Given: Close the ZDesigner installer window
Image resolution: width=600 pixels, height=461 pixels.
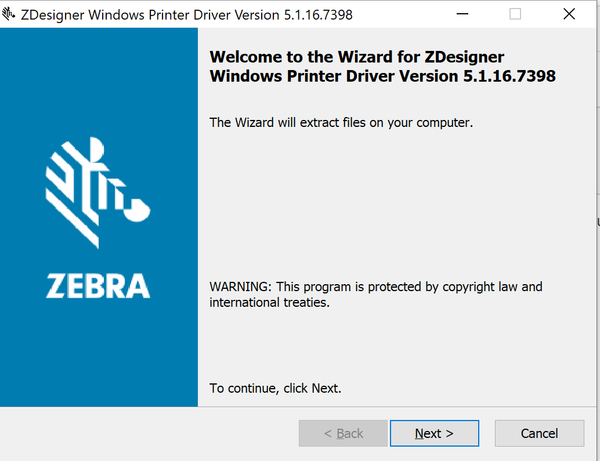Looking at the screenshot, I should 568,15.
